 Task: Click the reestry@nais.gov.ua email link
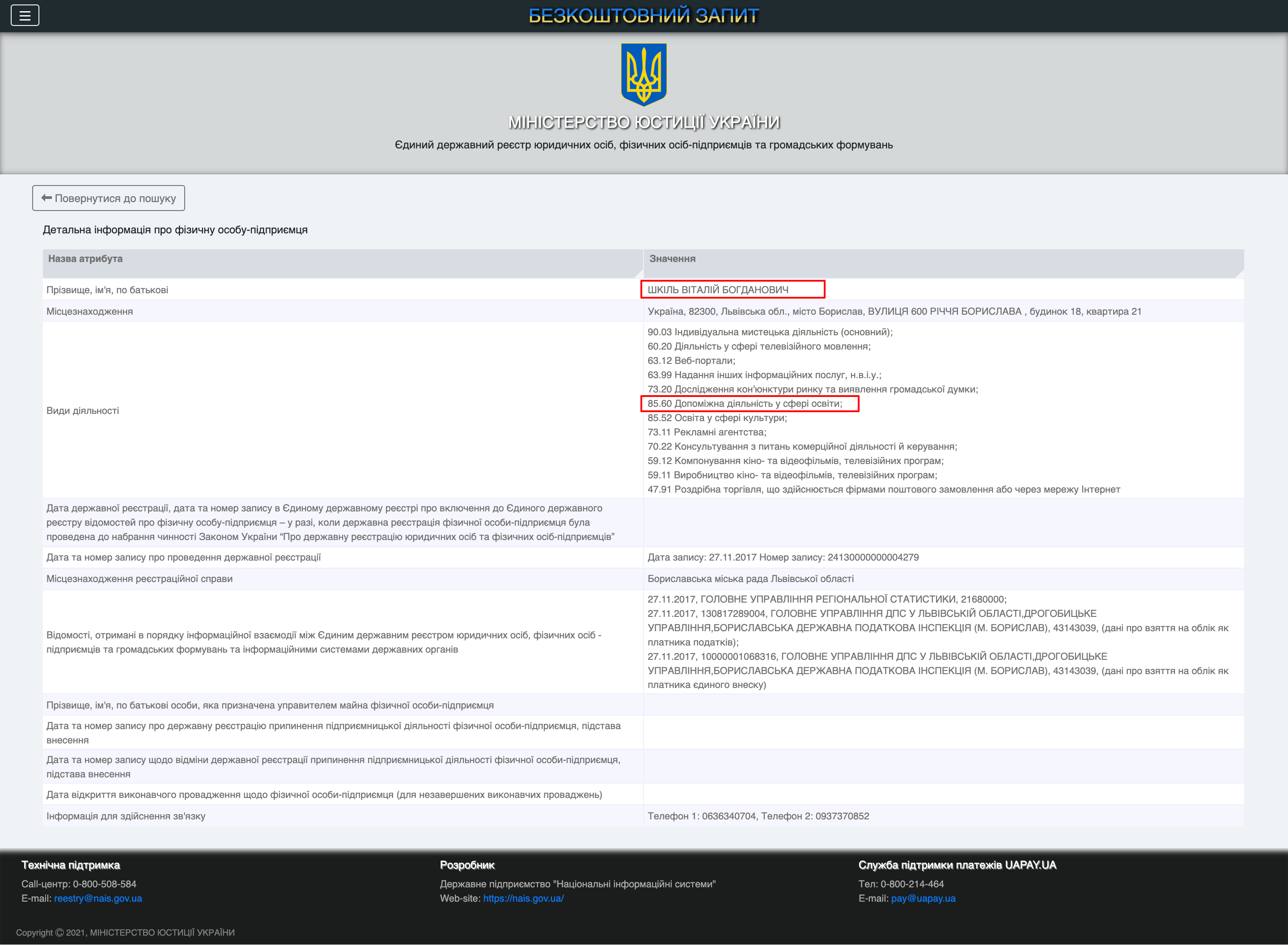[x=98, y=898]
